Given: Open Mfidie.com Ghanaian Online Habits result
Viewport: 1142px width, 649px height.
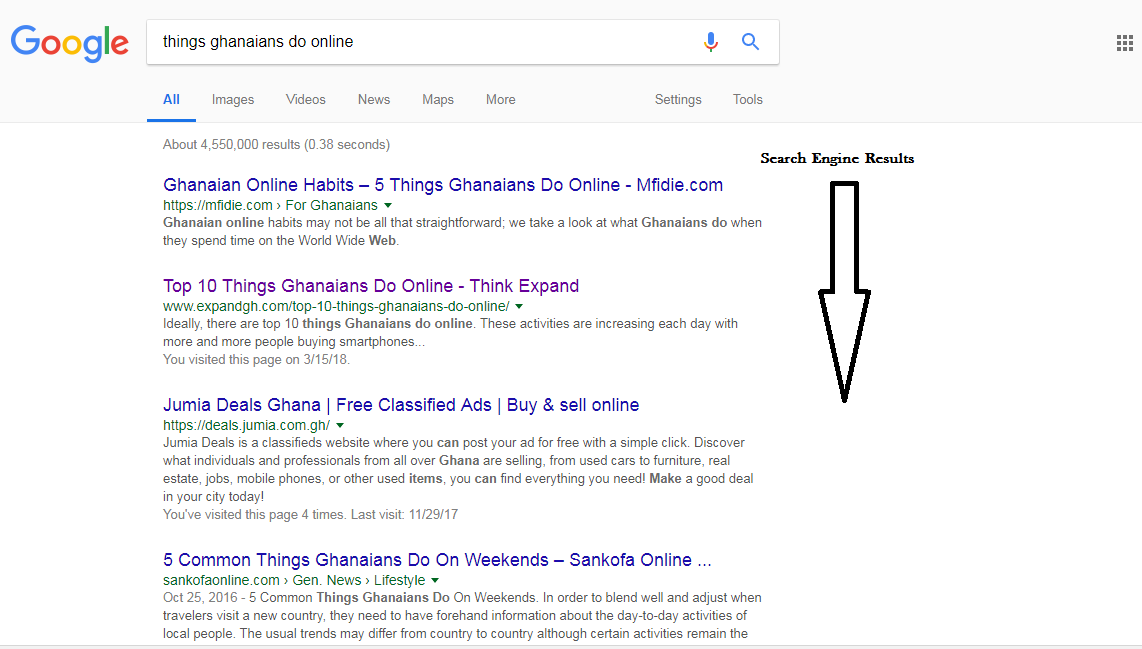Looking at the screenshot, I should [443, 185].
